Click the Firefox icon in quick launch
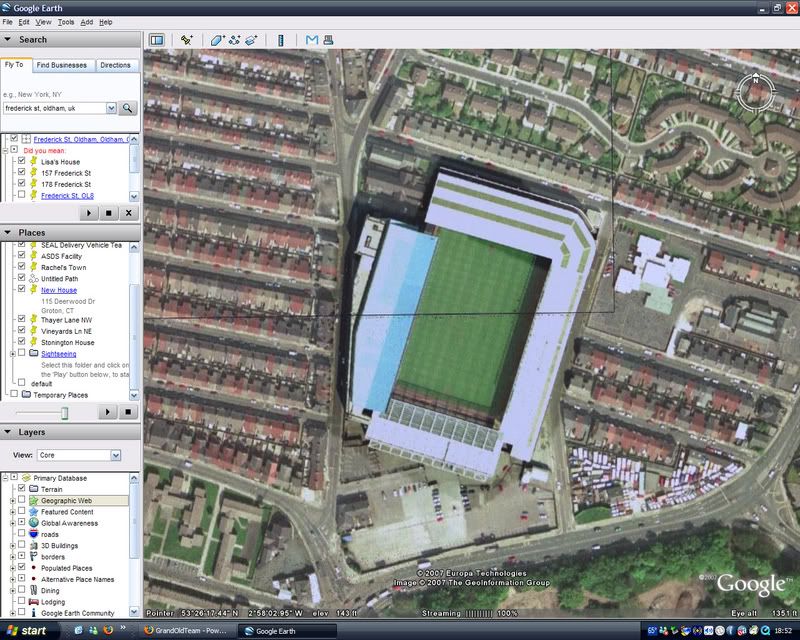The image size is (800, 640). point(108,630)
